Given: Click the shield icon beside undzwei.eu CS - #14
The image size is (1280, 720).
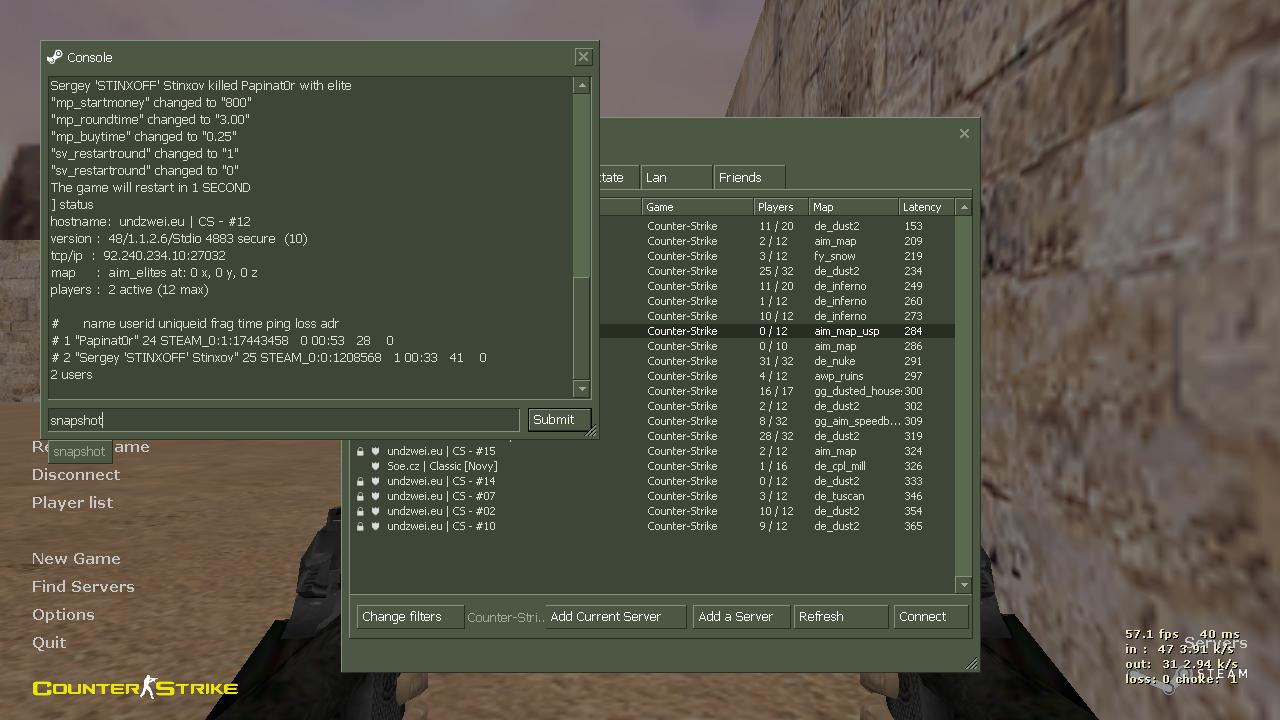Looking at the screenshot, I should 376,481.
